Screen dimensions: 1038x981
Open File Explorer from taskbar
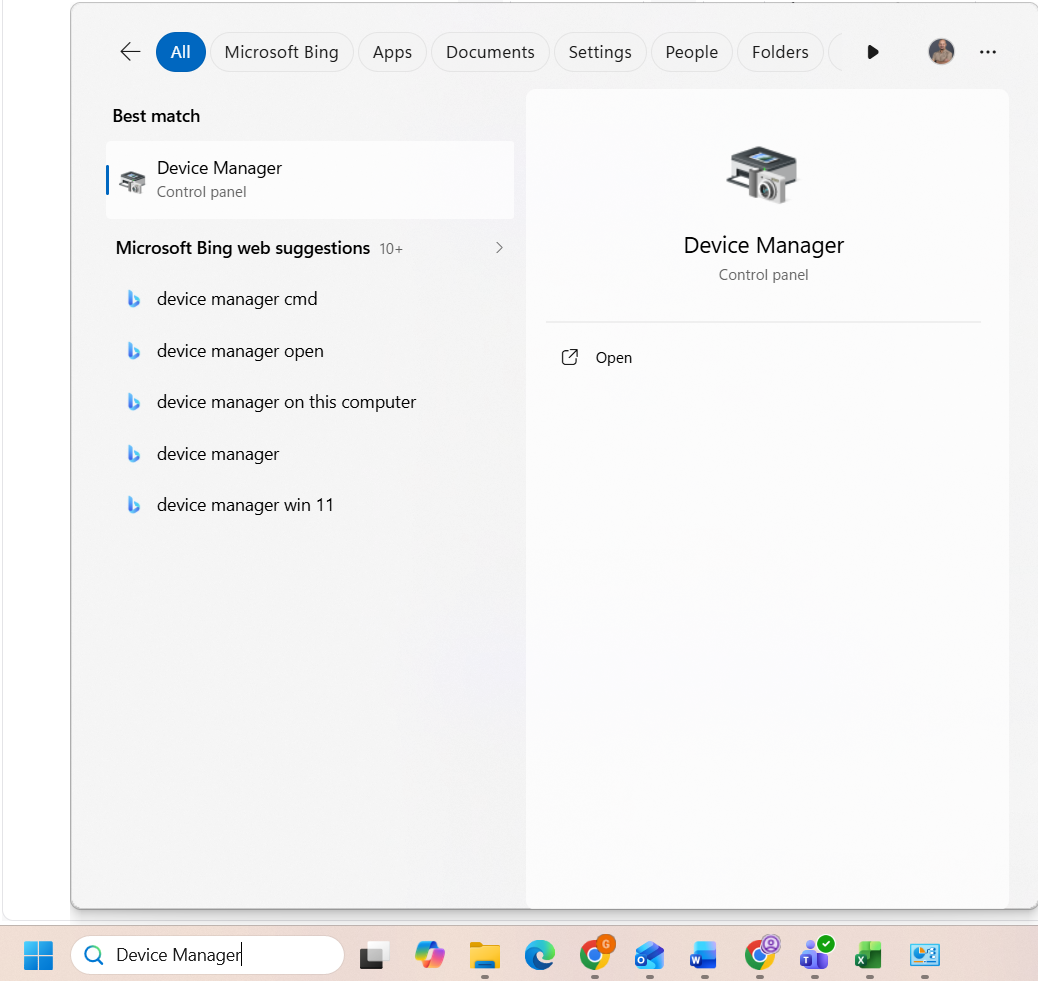tap(485, 955)
